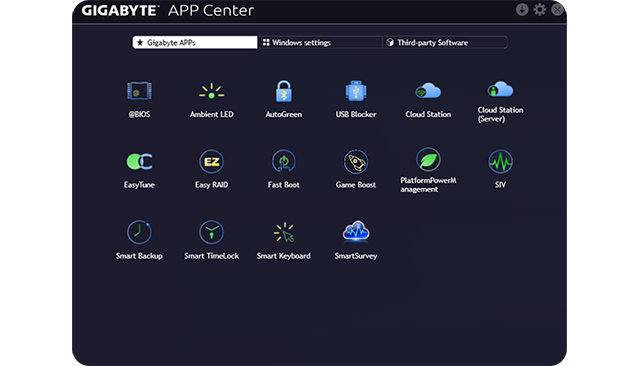Viewport: 640px width, 366px height.
Task: Launch Ambient LED app
Action: [x=211, y=91]
